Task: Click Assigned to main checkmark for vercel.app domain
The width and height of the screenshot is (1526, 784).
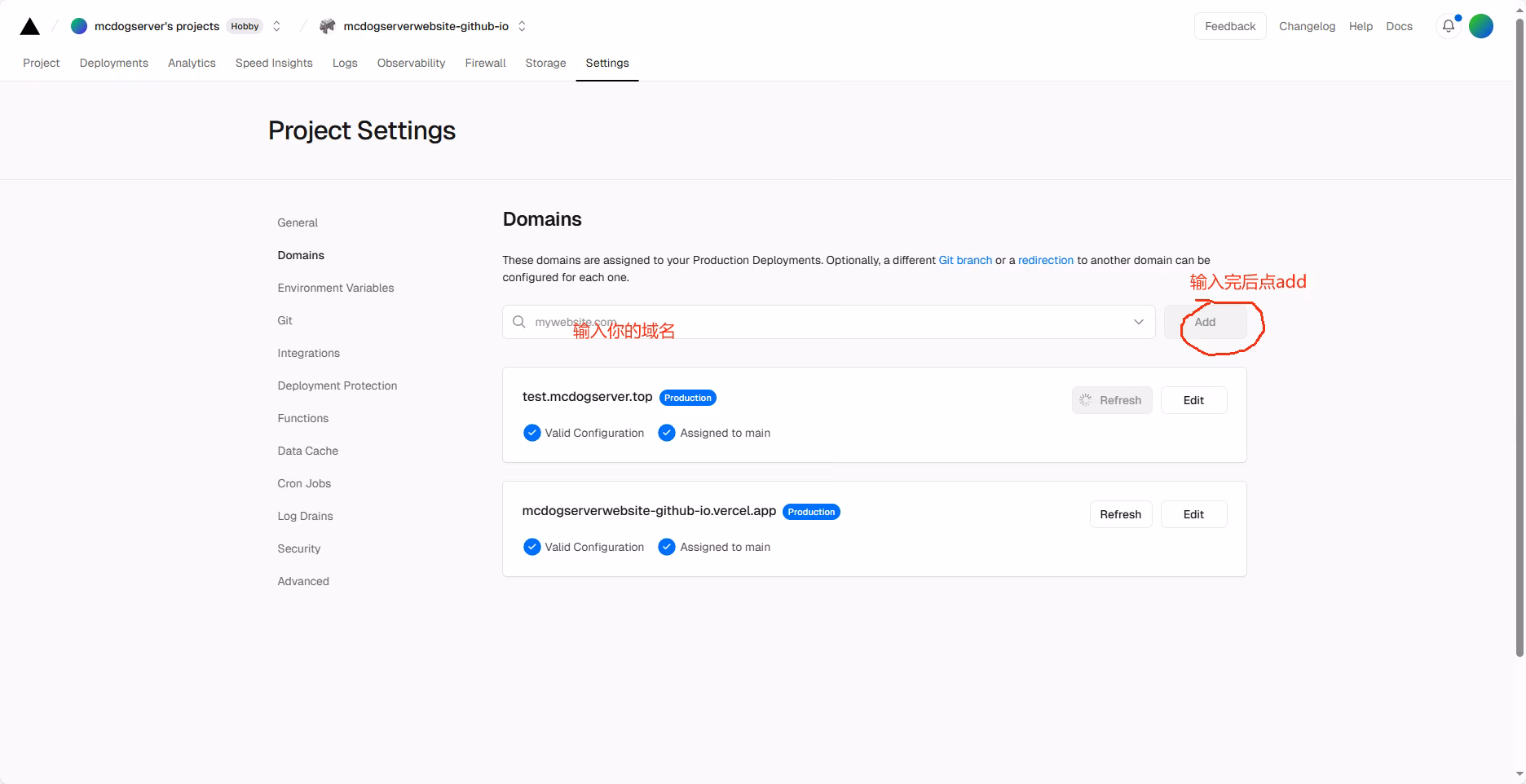Action: coord(667,547)
